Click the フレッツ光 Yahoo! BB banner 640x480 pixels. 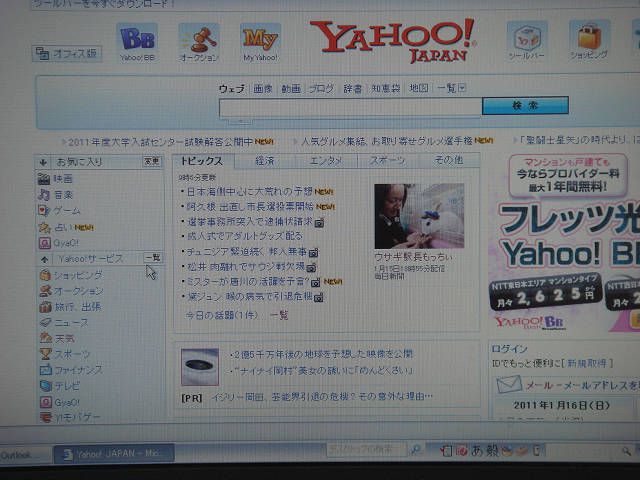point(567,243)
